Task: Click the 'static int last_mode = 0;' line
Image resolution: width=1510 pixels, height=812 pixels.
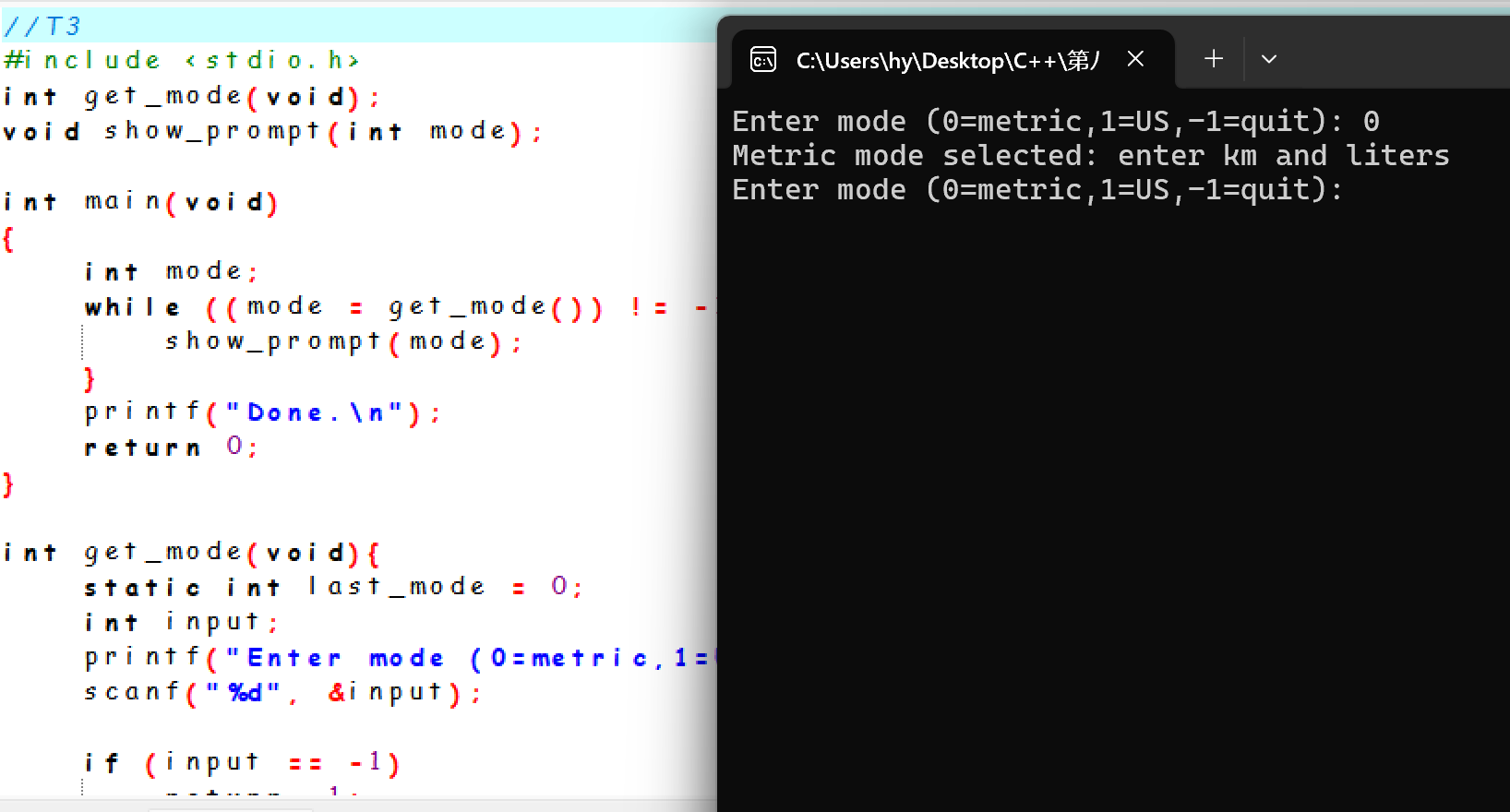Action: click(x=334, y=587)
